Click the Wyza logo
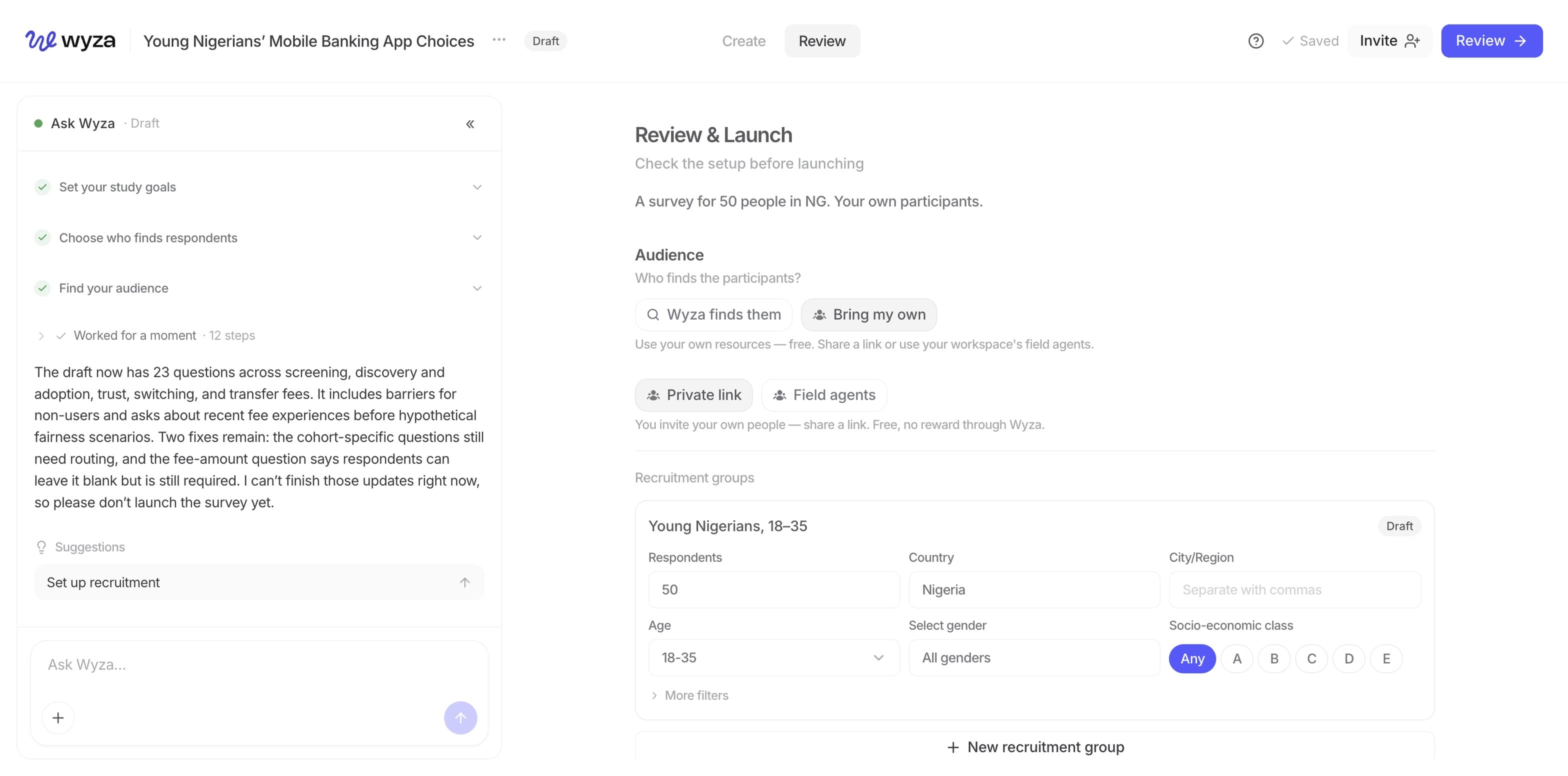This screenshot has height=776, width=1568. (70, 41)
